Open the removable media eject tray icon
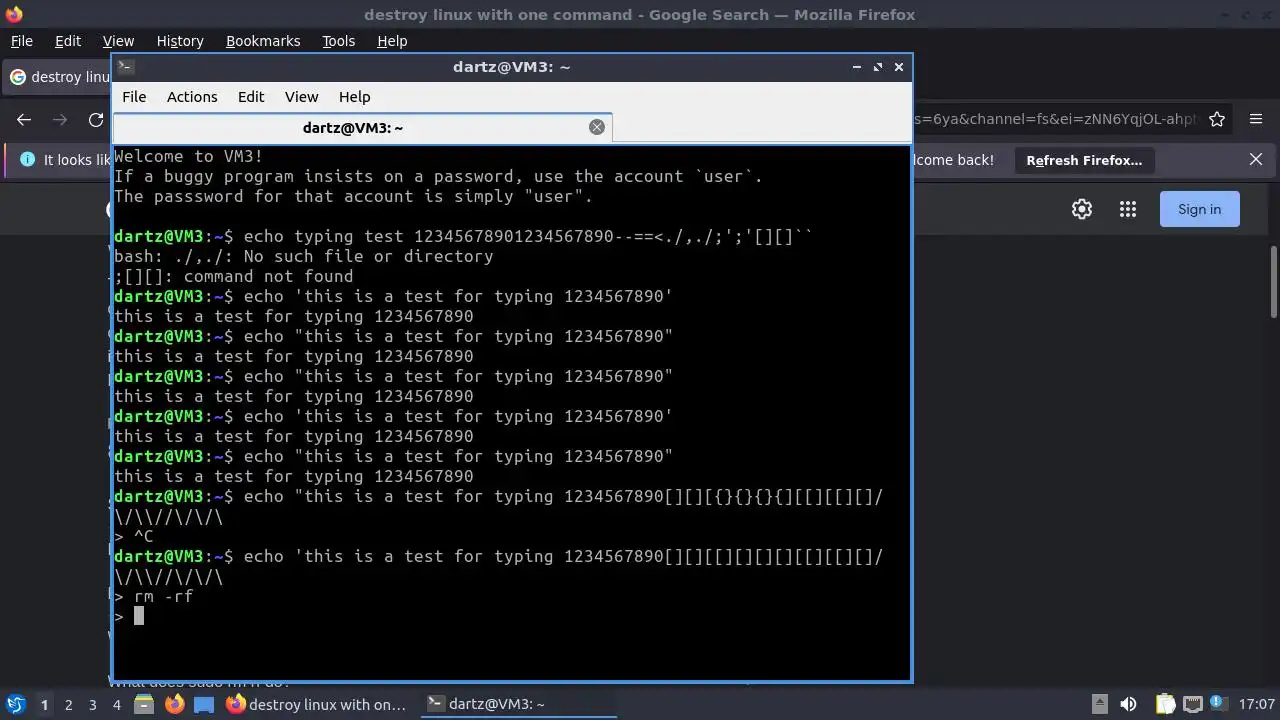The image size is (1280, 720). 1099,704
